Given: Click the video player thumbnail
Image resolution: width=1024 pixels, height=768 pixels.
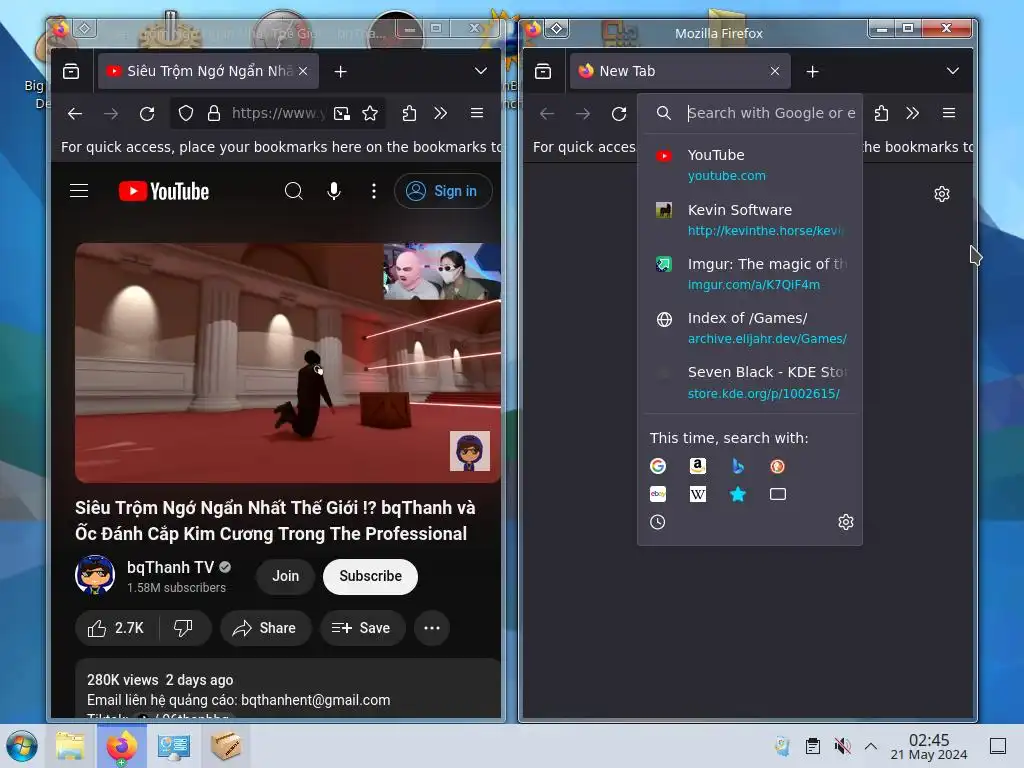Looking at the screenshot, I should (x=288, y=362).
